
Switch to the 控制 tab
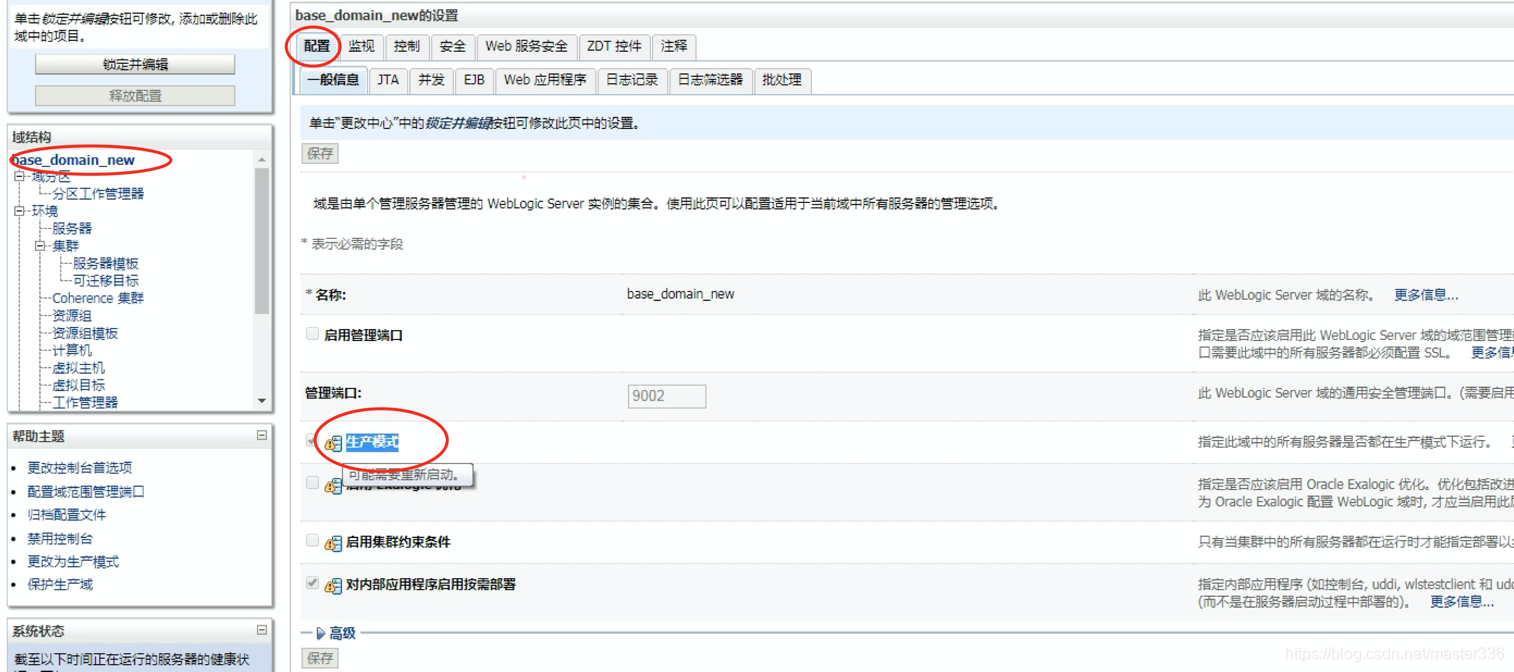tap(407, 46)
